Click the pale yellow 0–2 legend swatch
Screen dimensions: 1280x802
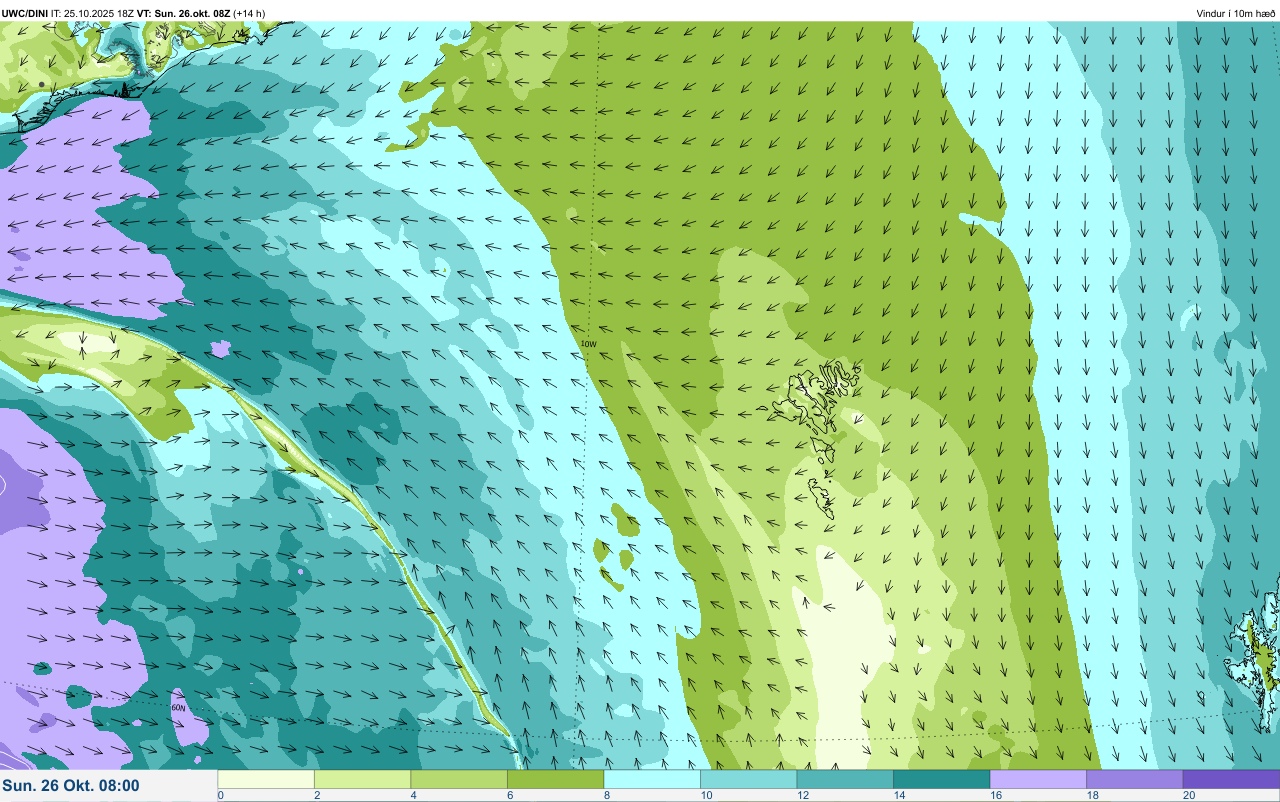pos(266,779)
